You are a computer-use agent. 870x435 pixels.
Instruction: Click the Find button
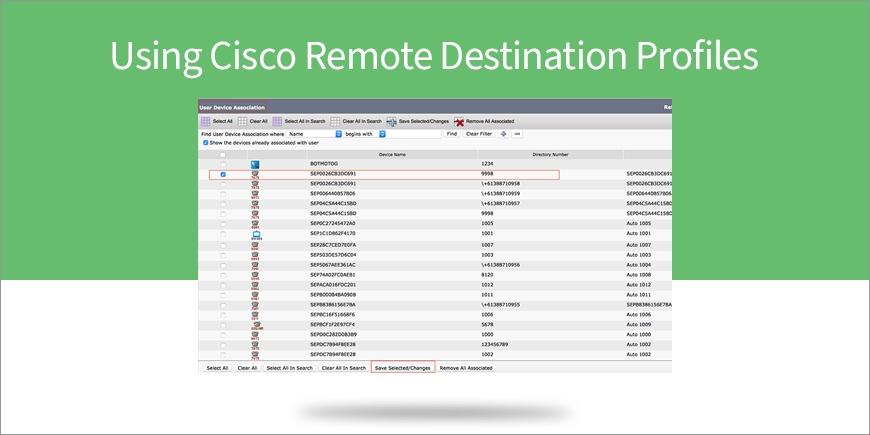click(452, 134)
